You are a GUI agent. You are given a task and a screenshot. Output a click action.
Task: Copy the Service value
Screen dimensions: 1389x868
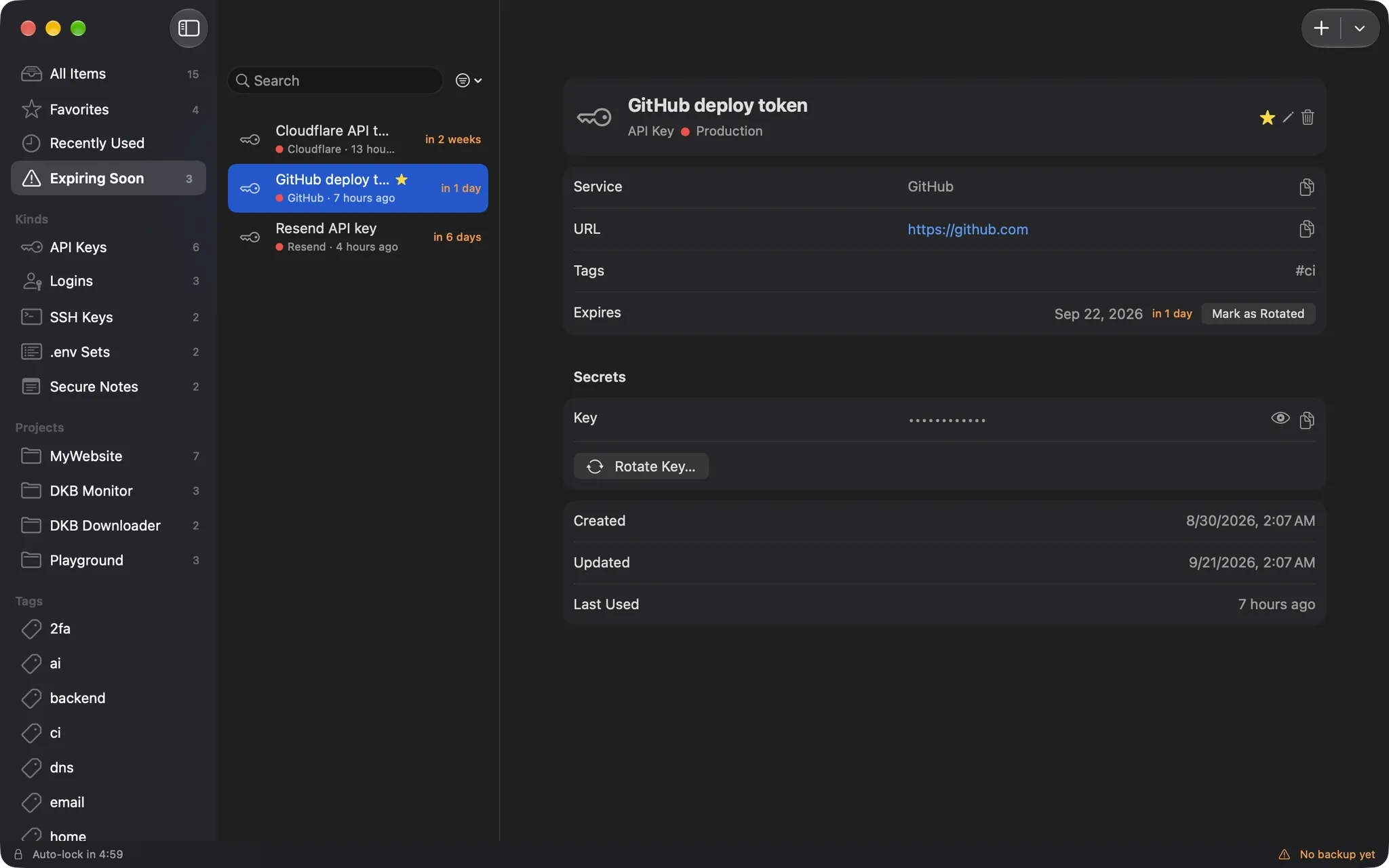point(1307,187)
